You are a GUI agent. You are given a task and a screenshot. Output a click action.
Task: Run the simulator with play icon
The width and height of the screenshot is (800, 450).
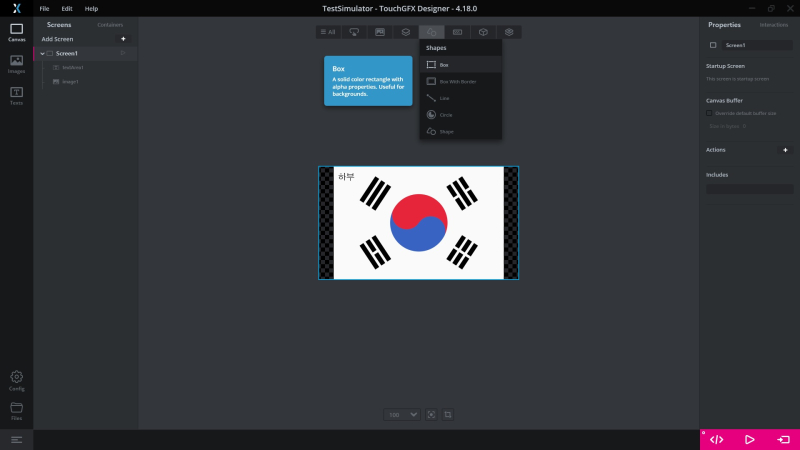(750, 439)
